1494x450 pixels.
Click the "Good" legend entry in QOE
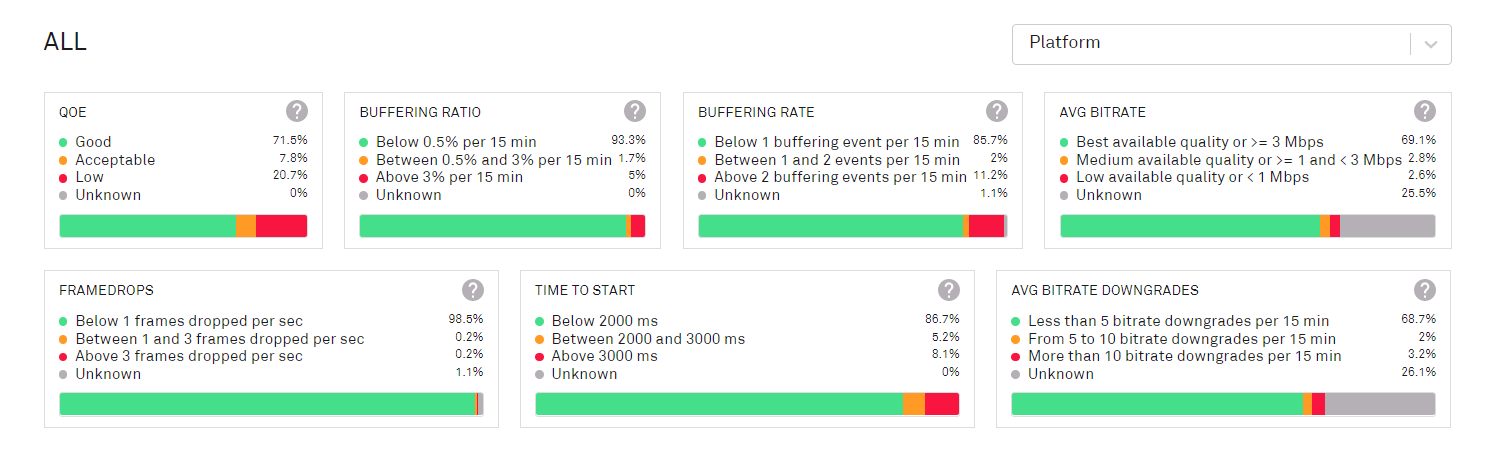point(93,142)
